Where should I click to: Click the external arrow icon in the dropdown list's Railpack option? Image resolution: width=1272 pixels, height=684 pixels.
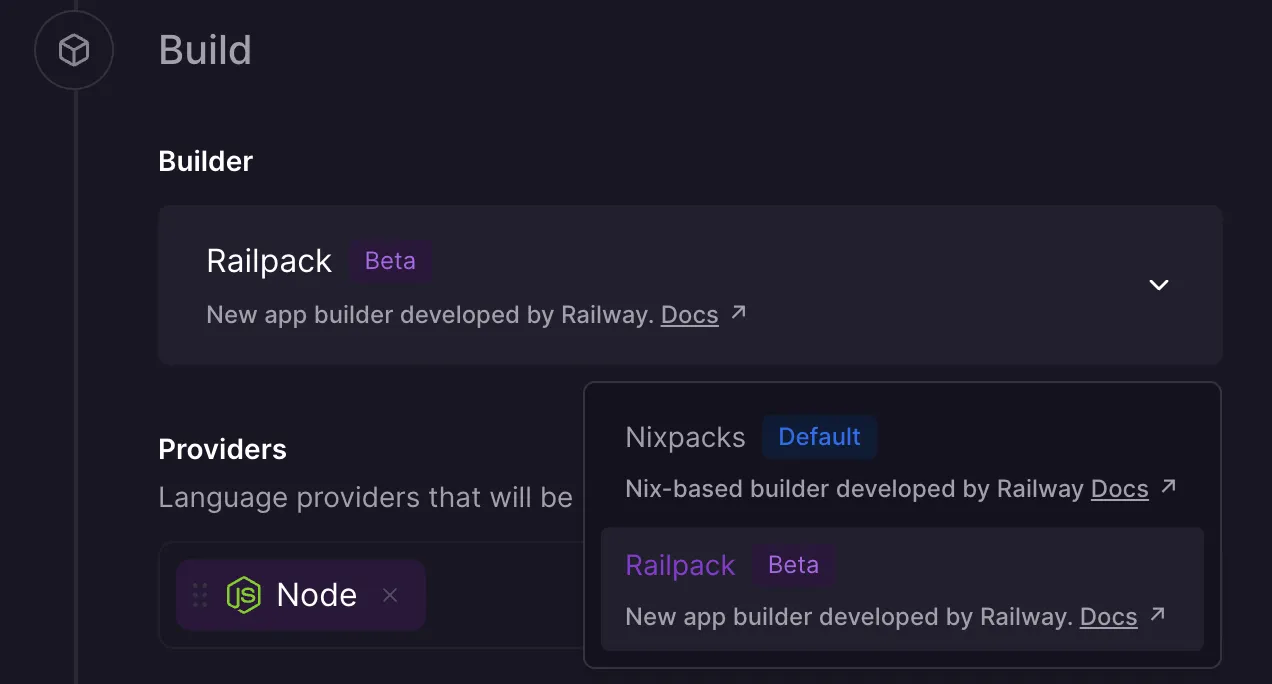(x=1157, y=615)
